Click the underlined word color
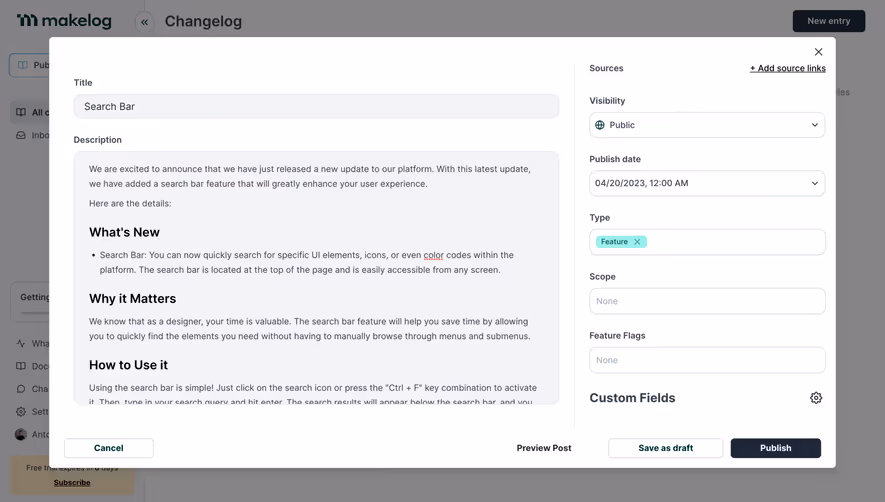The width and height of the screenshot is (885, 502). point(433,255)
